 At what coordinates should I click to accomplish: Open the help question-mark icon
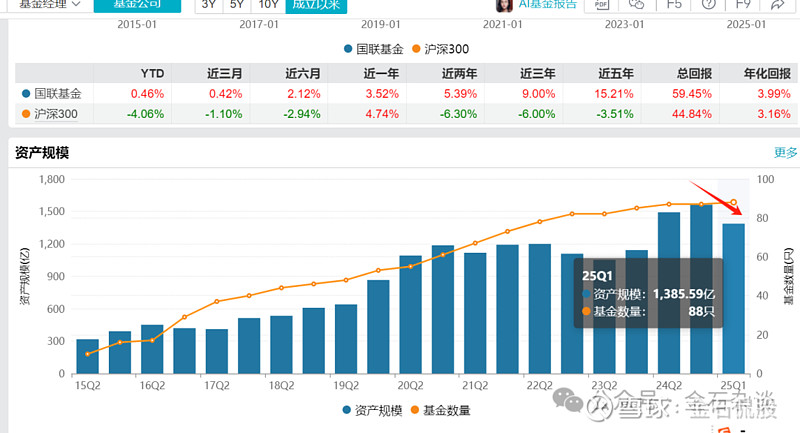click(x=708, y=4)
